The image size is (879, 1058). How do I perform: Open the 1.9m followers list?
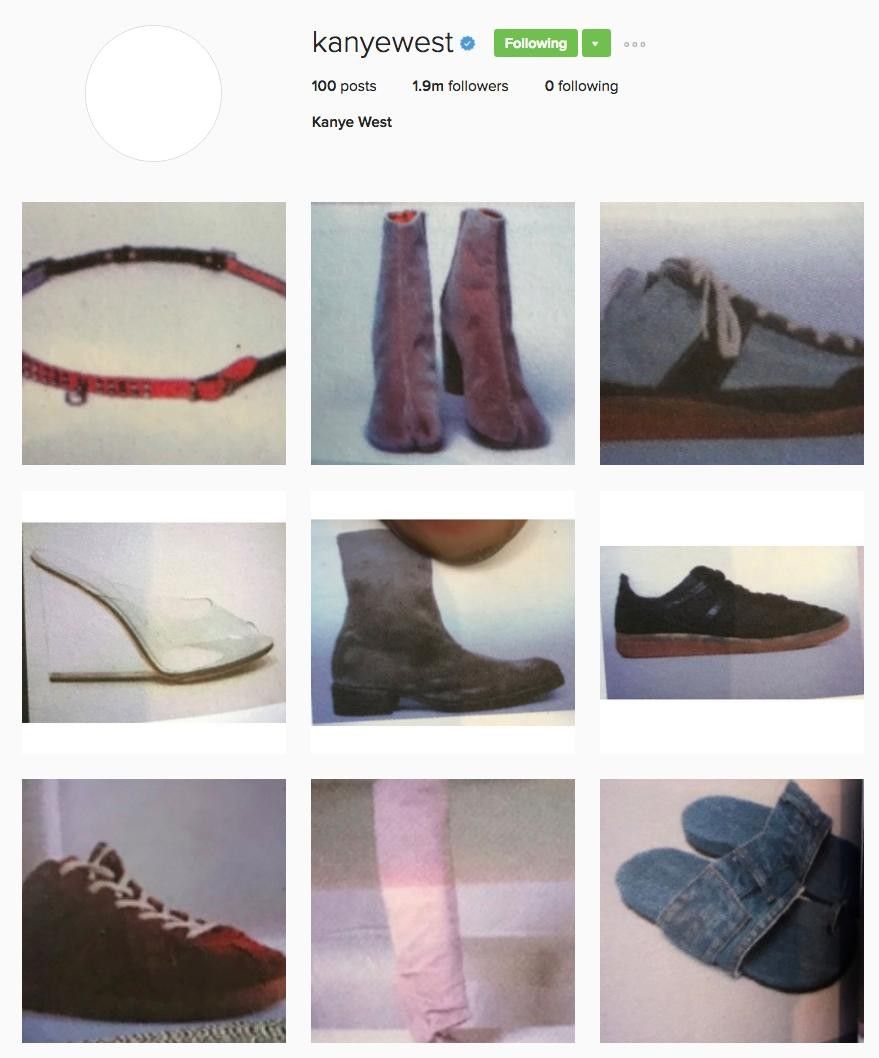pos(460,86)
